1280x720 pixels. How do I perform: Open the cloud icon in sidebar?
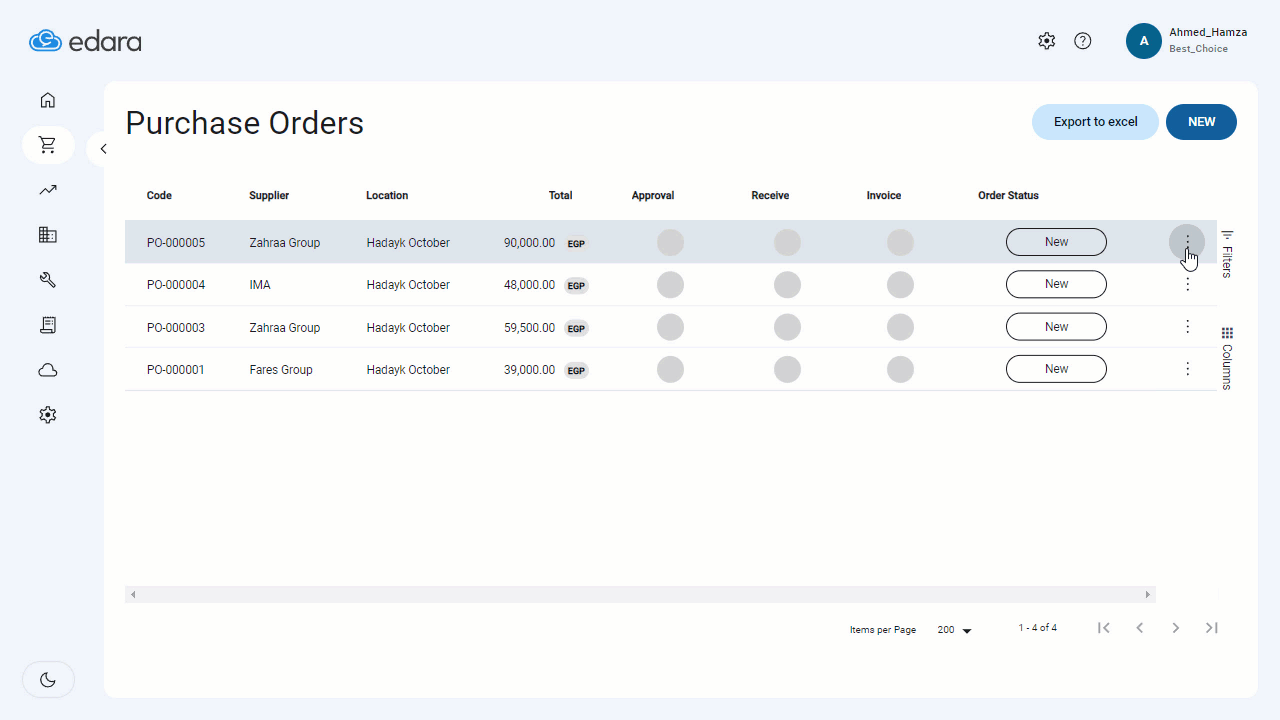point(48,370)
